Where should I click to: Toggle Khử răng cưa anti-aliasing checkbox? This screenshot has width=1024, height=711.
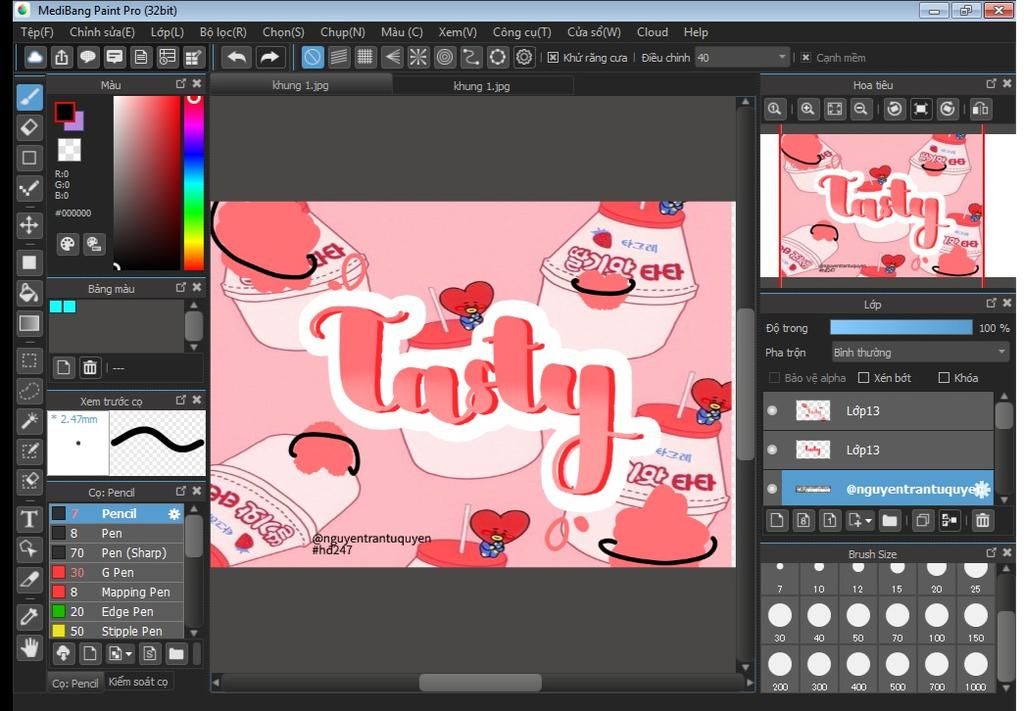pyautogui.click(x=552, y=57)
